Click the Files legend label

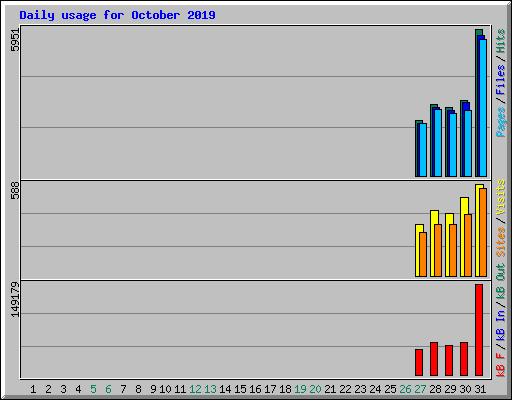pyautogui.click(x=500, y=80)
